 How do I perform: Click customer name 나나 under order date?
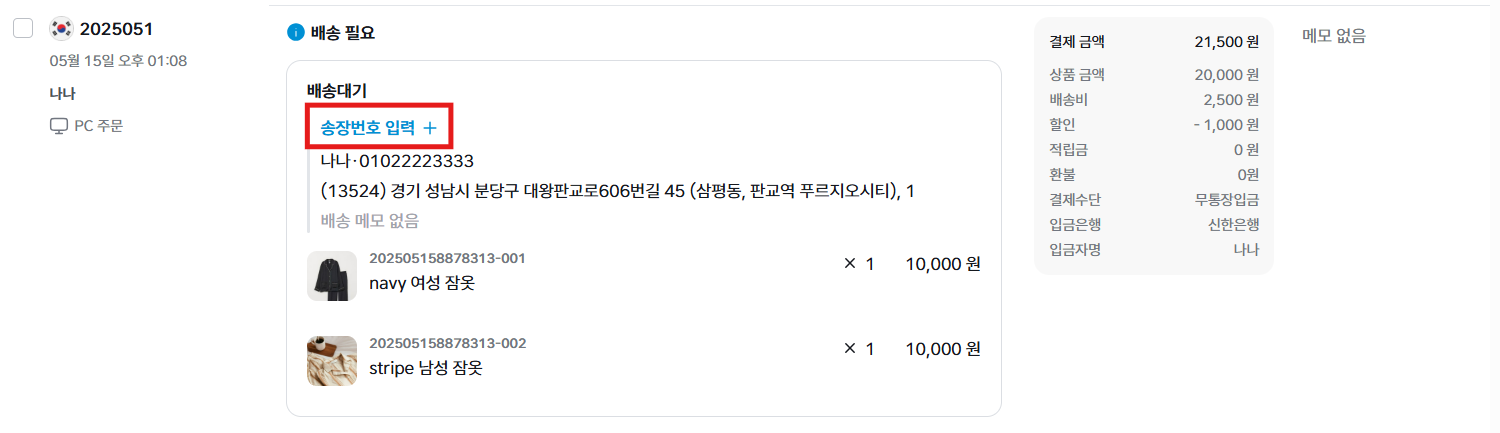coord(62,94)
